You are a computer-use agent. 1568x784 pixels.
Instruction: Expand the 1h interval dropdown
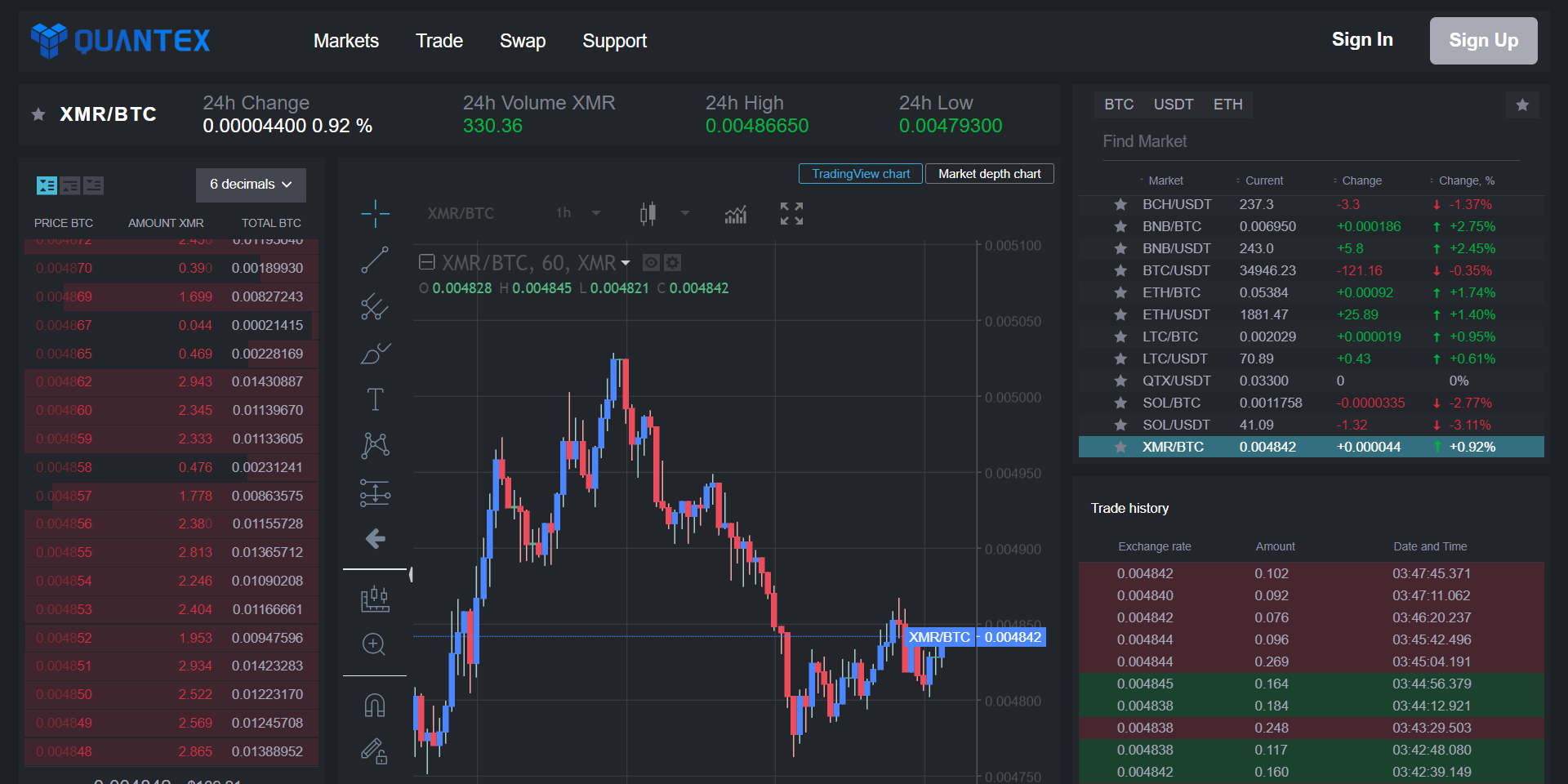(x=596, y=213)
